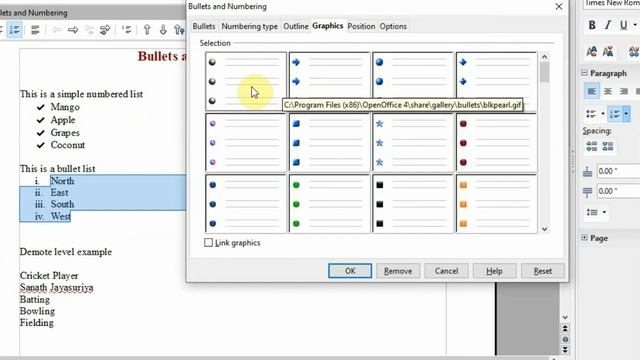This screenshot has height=360, width=640.
Task: Choose the purple pearl bullet graphic
Action: (x=246, y=142)
